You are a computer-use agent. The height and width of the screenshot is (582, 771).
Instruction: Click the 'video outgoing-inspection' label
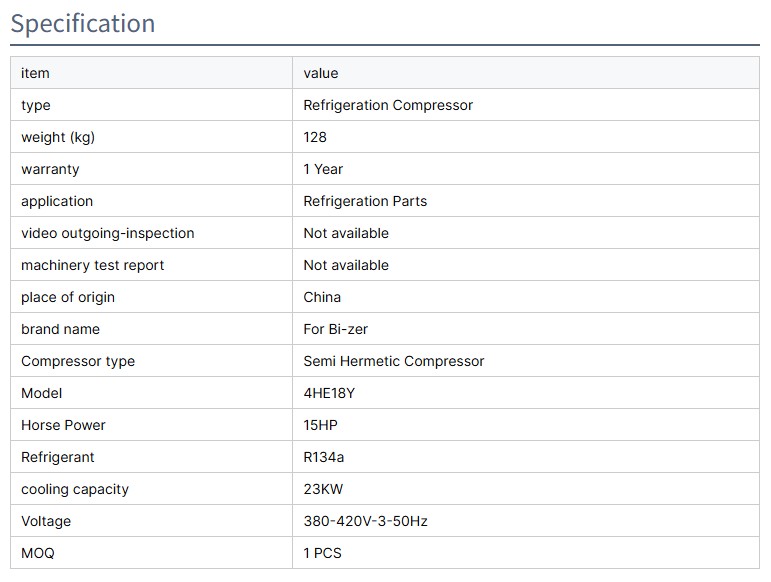[108, 233]
